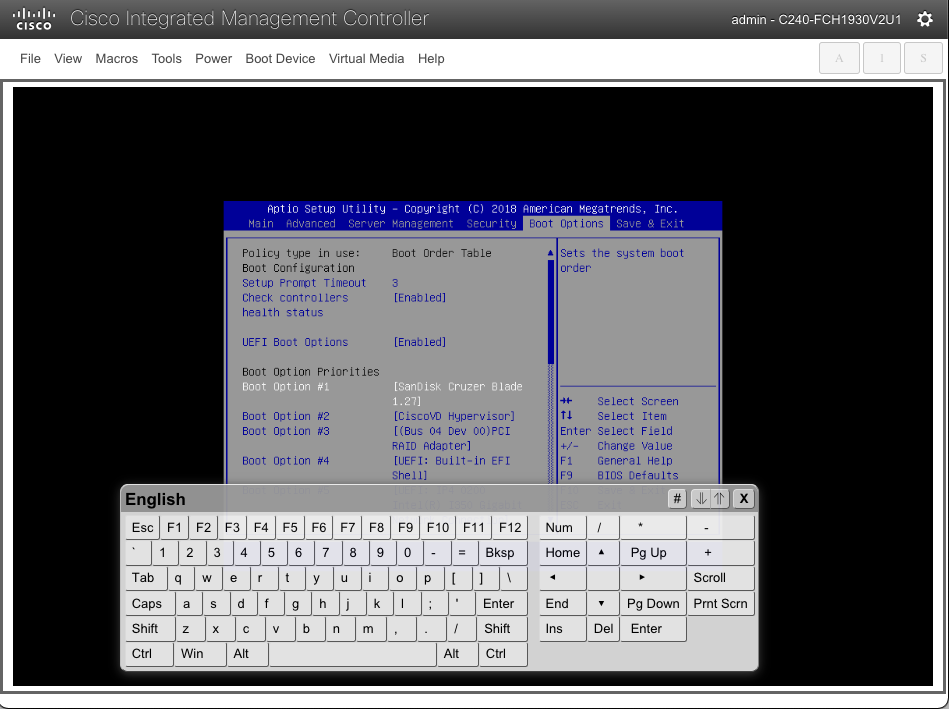The width and height of the screenshot is (949, 709).
Task: Close the virtual keyboard with X
Action: tap(744, 499)
